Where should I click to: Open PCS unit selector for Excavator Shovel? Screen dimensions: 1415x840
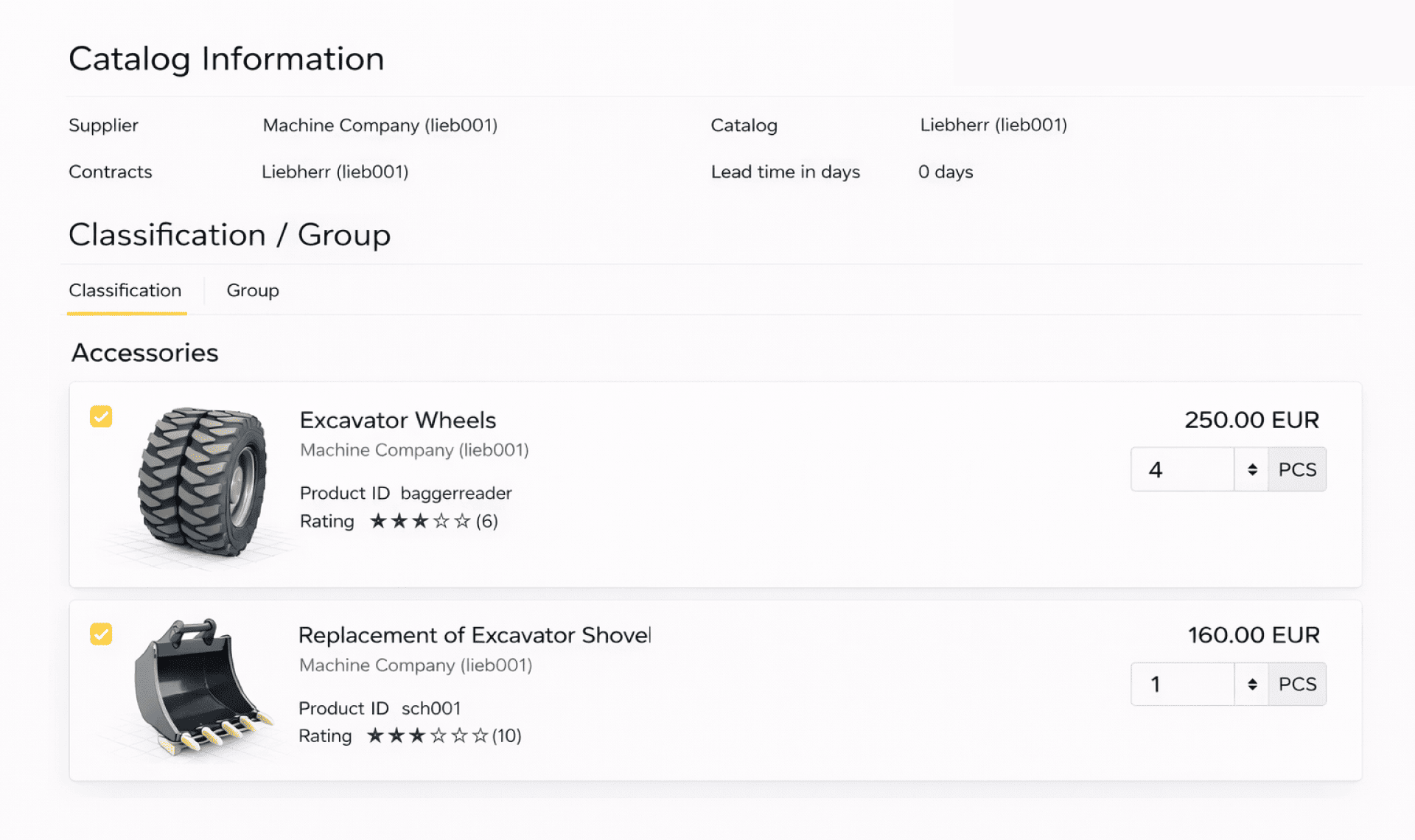(x=1297, y=685)
